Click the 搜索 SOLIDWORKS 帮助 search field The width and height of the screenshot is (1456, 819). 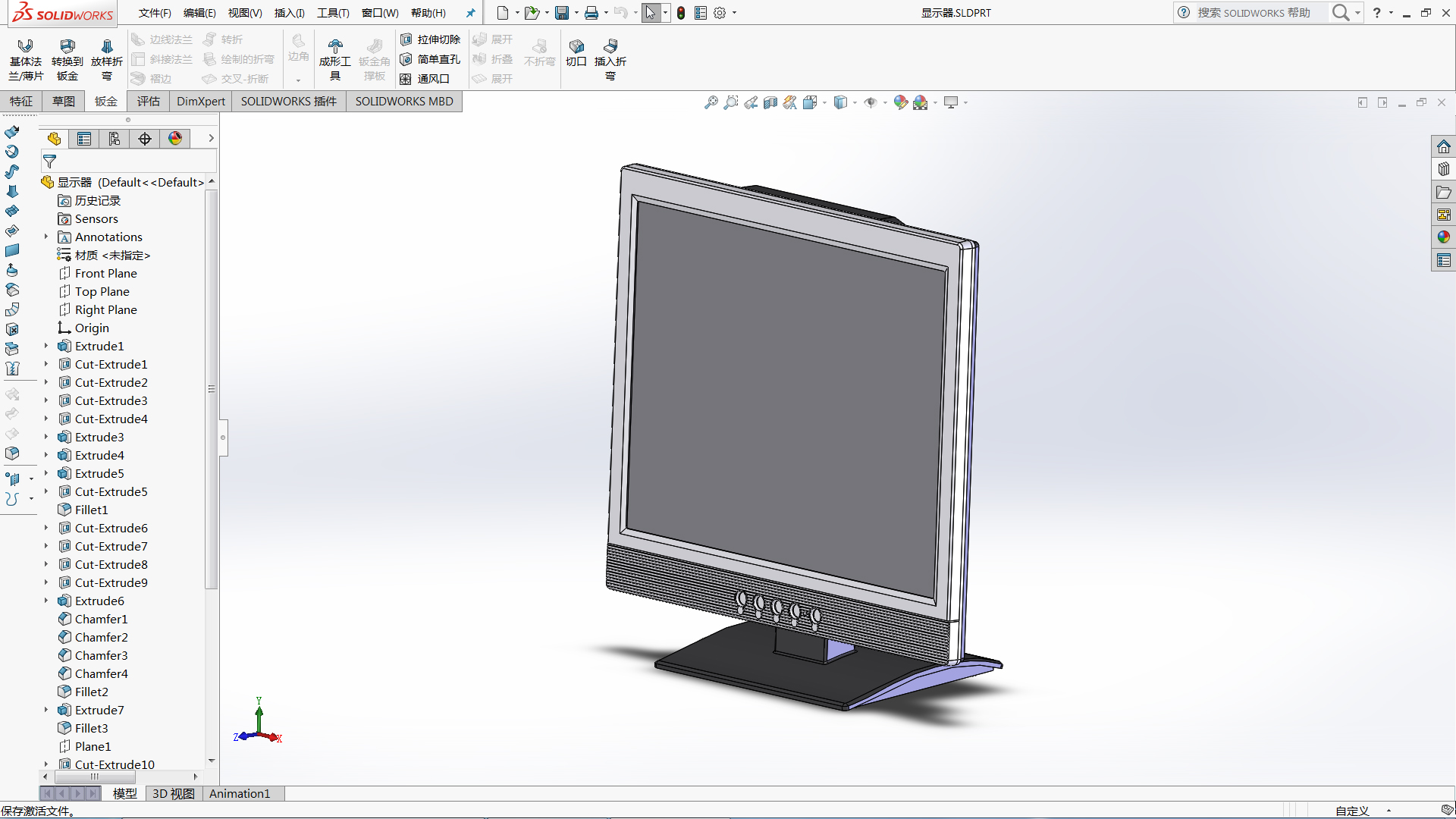1254,13
